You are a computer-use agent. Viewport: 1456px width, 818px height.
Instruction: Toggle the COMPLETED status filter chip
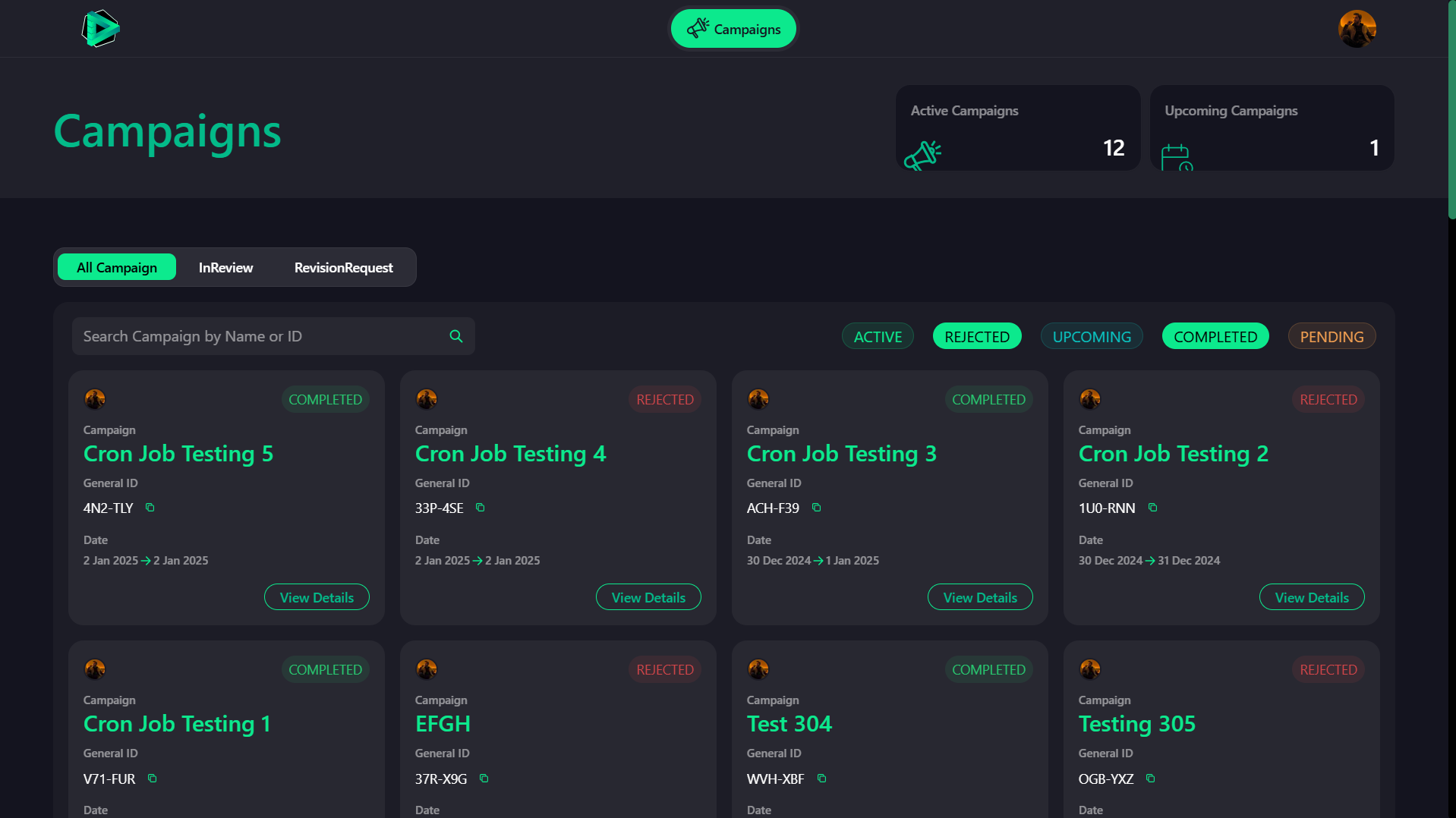(1215, 336)
